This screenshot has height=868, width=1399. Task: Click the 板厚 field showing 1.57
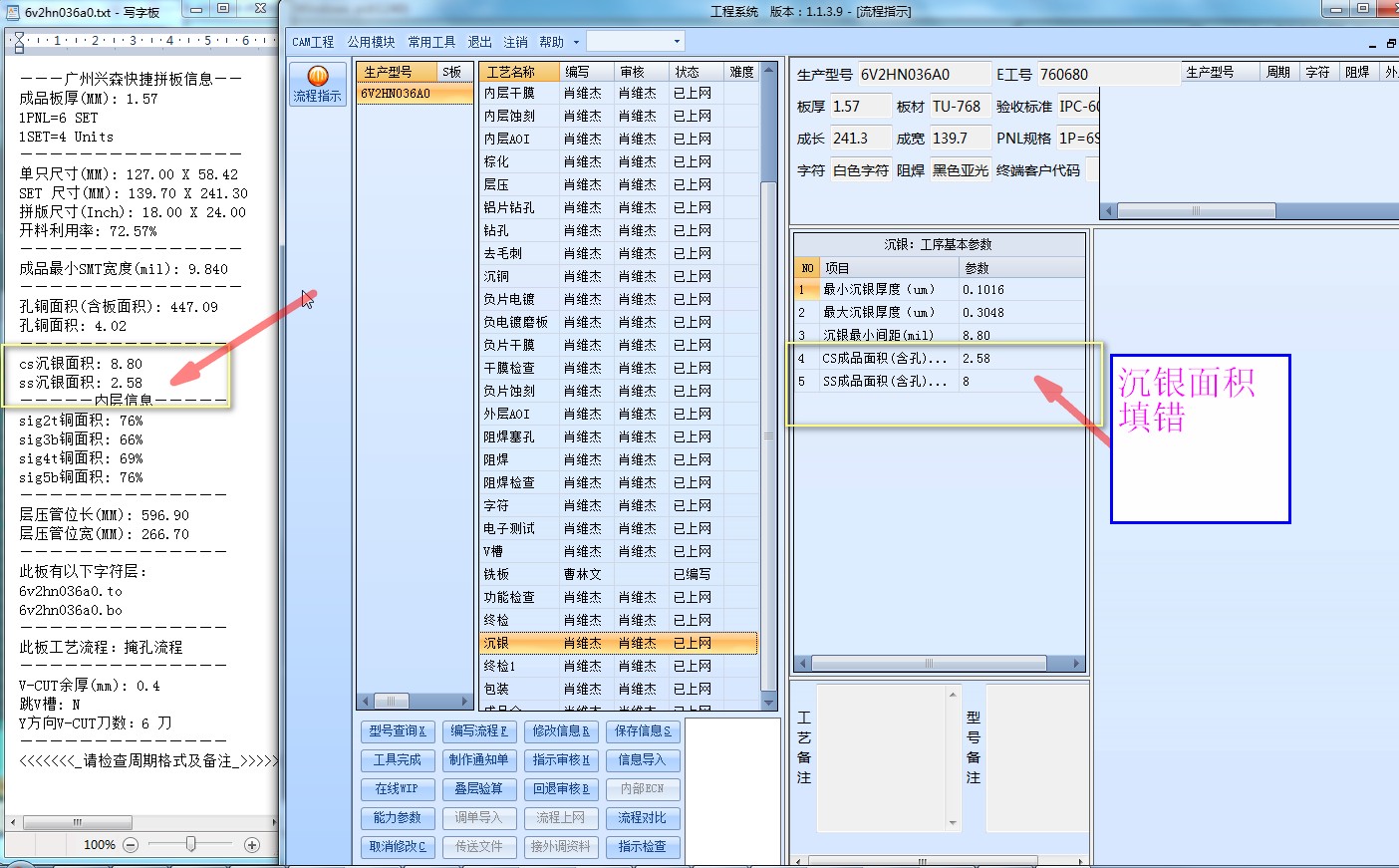860,106
